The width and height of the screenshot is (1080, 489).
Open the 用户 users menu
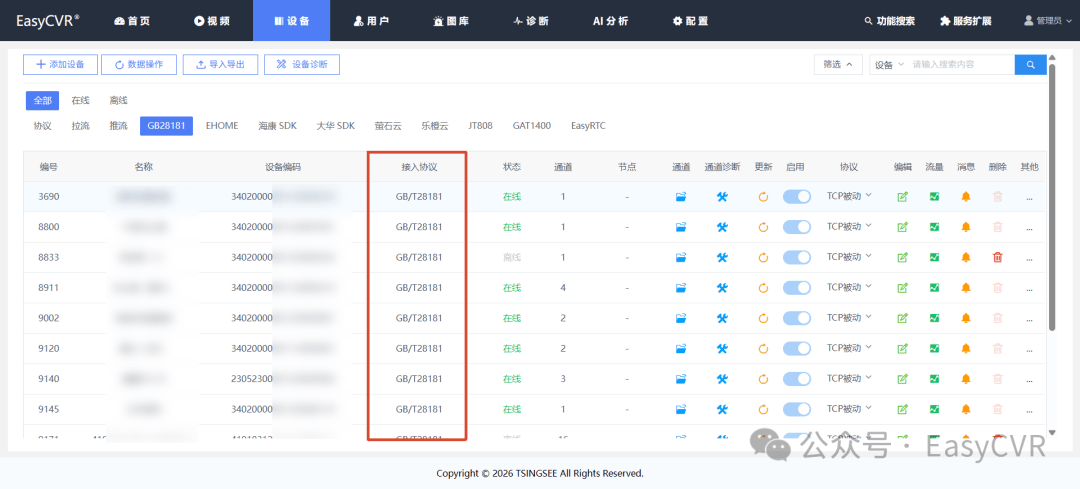click(x=371, y=21)
